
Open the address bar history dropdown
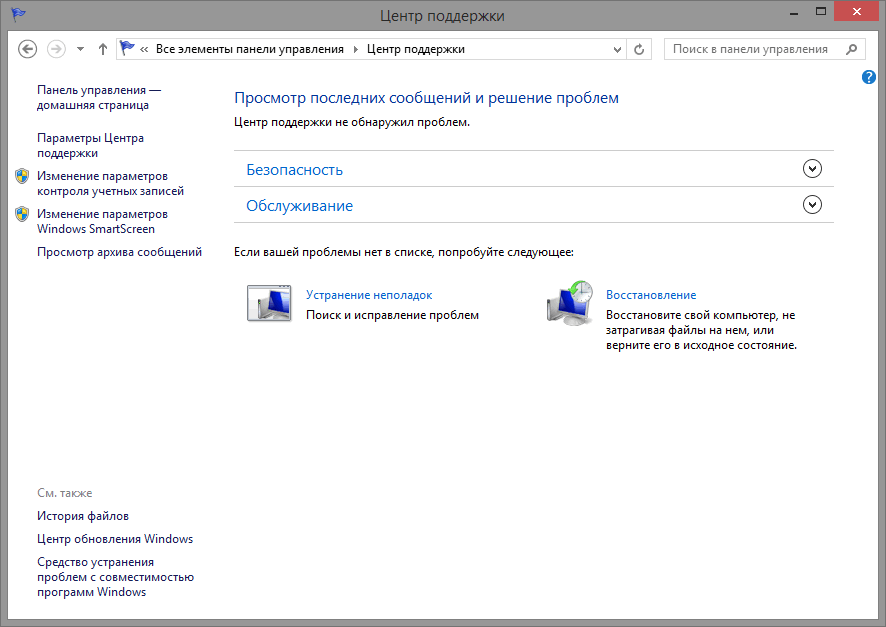[x=616, y=49]
